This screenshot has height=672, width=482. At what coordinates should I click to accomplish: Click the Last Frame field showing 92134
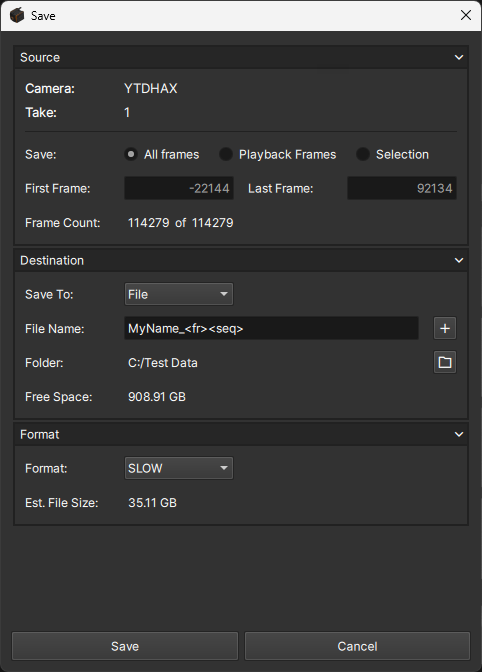click(401, 188)
